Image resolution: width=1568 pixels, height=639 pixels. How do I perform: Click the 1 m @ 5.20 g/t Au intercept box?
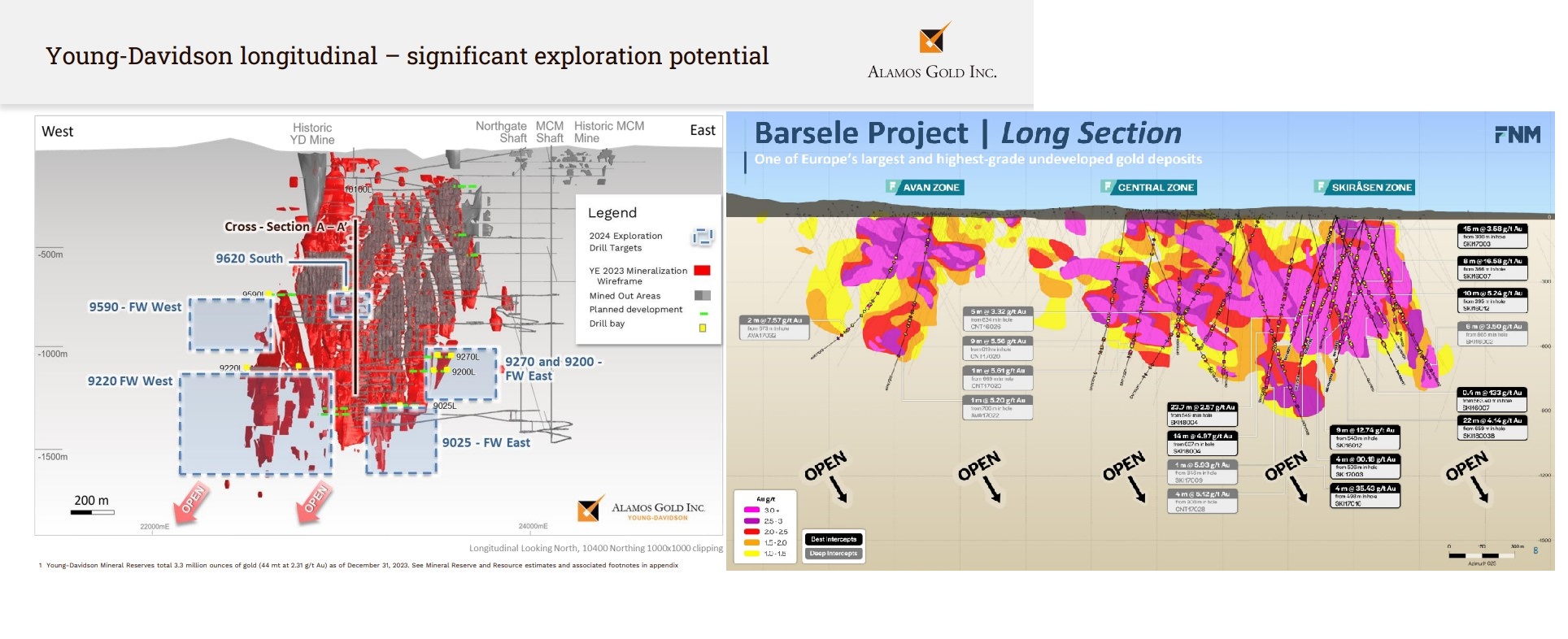point(998,408)
